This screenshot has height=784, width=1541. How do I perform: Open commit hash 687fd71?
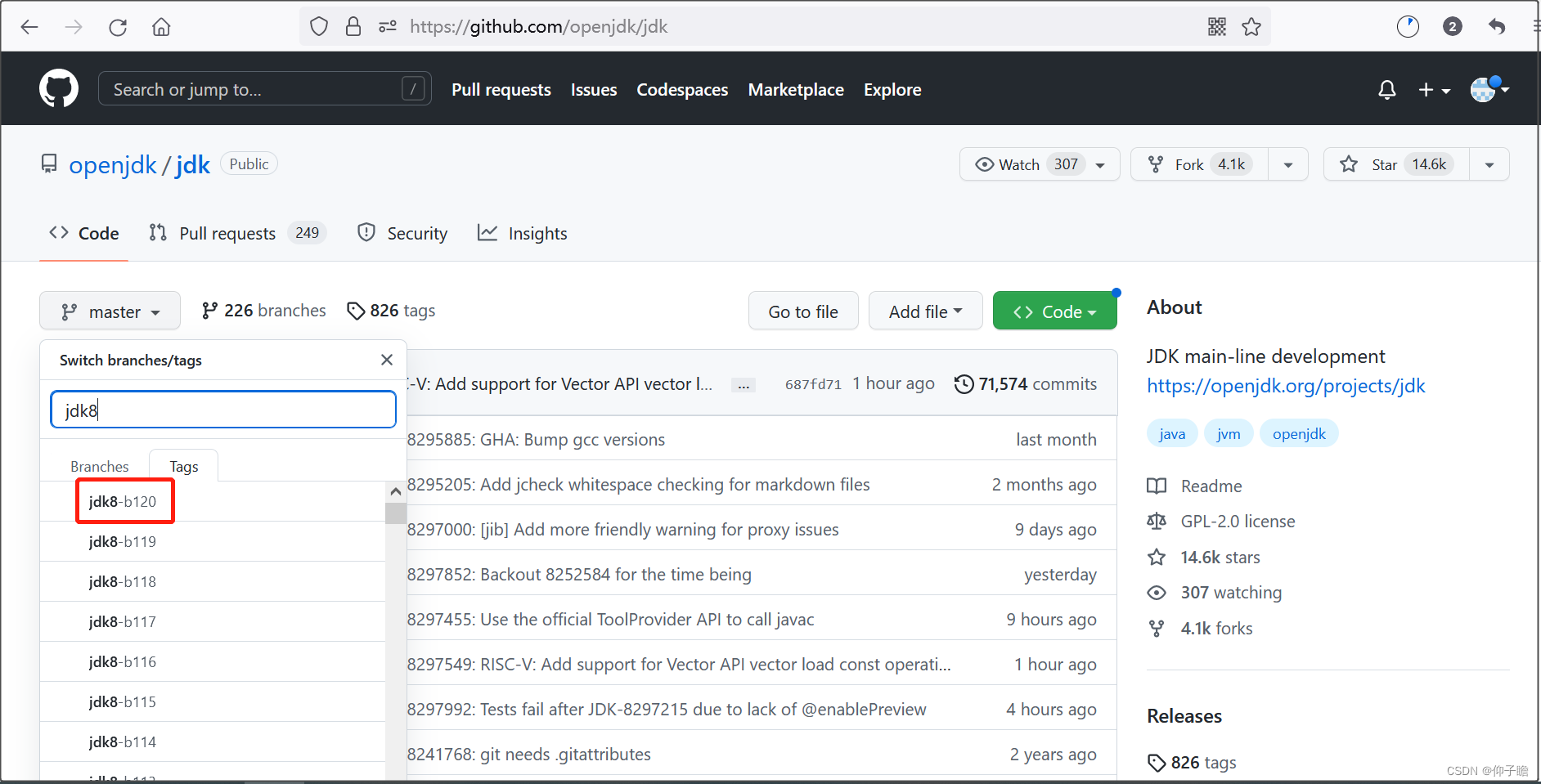click(813, 384)
